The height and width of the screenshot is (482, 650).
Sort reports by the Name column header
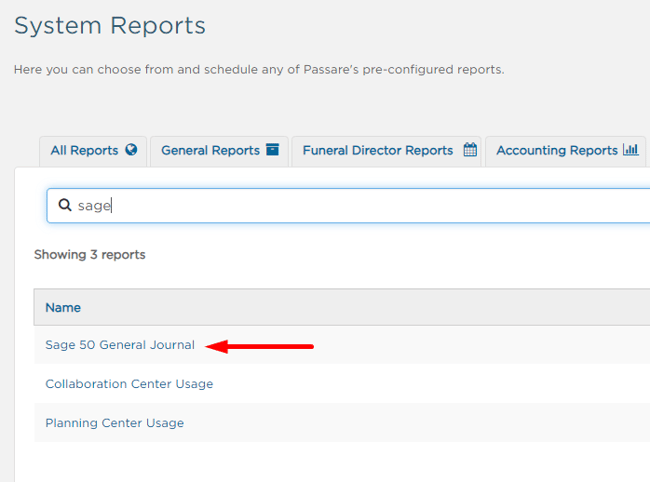tap(63, 308)
